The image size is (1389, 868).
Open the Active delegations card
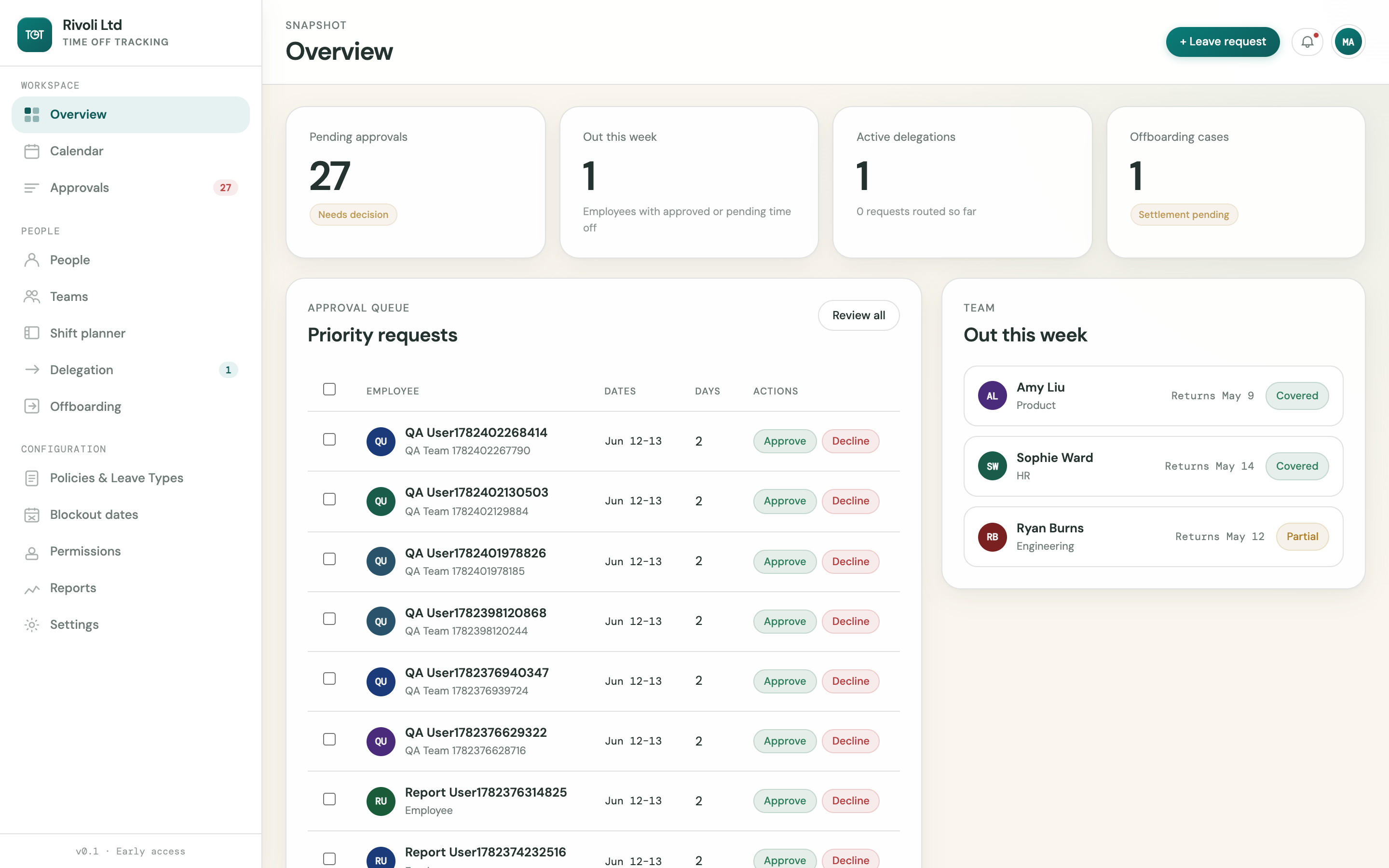pyautogui.click(x=962, y=182)
